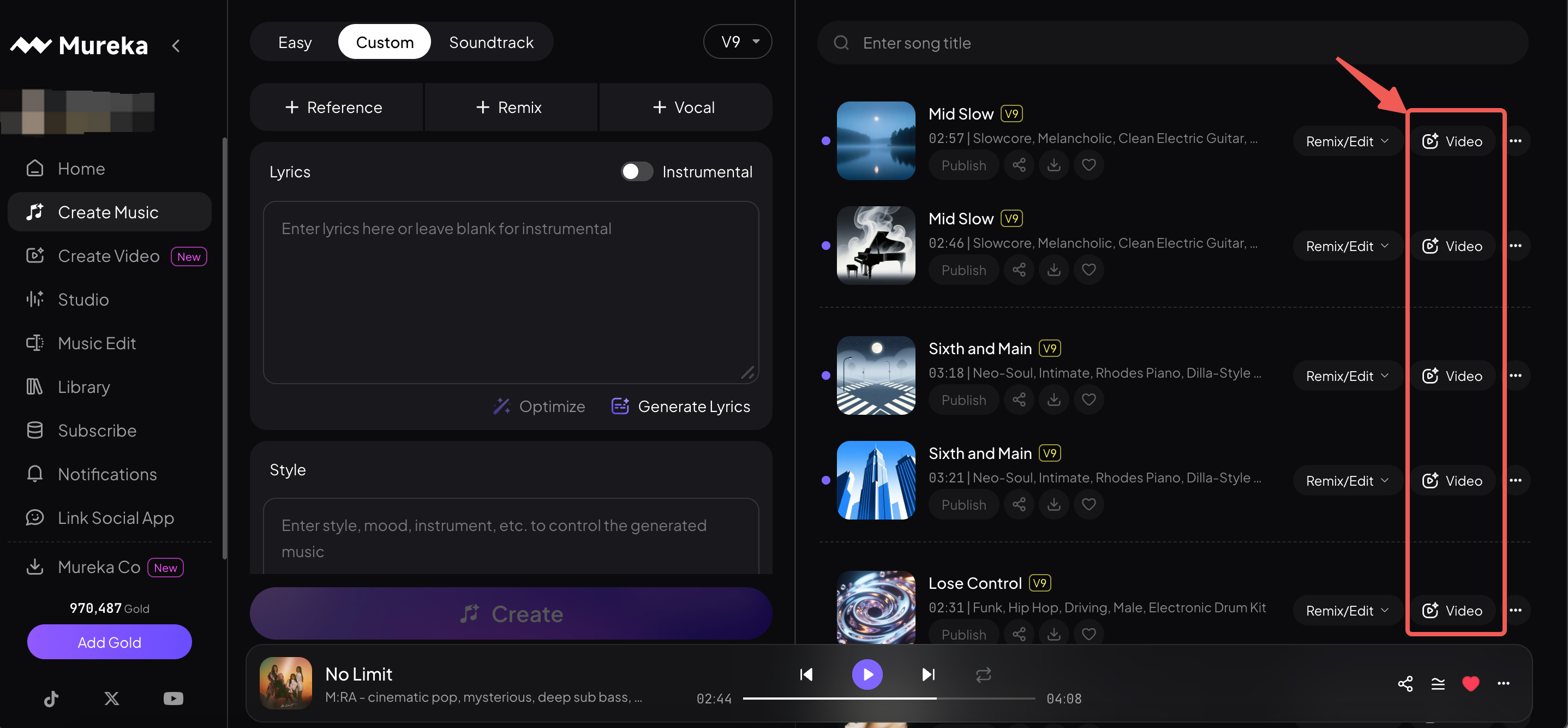Enable the Instrumental switch
The image size is (1568, 728).
pyautogui.click(x=637, y=172)
